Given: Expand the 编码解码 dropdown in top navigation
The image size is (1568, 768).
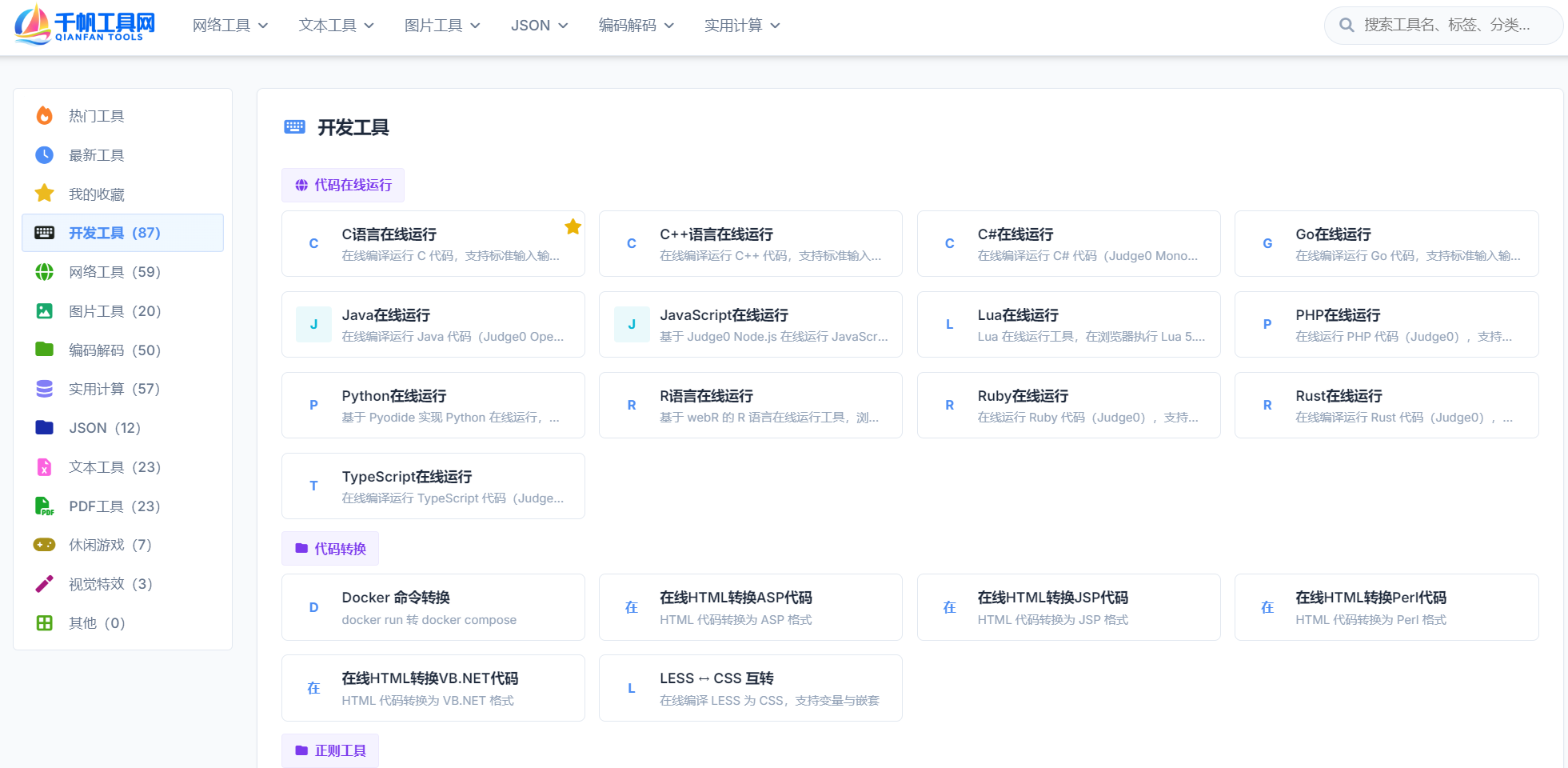Looking at the screenshot, I should [636, 26].
